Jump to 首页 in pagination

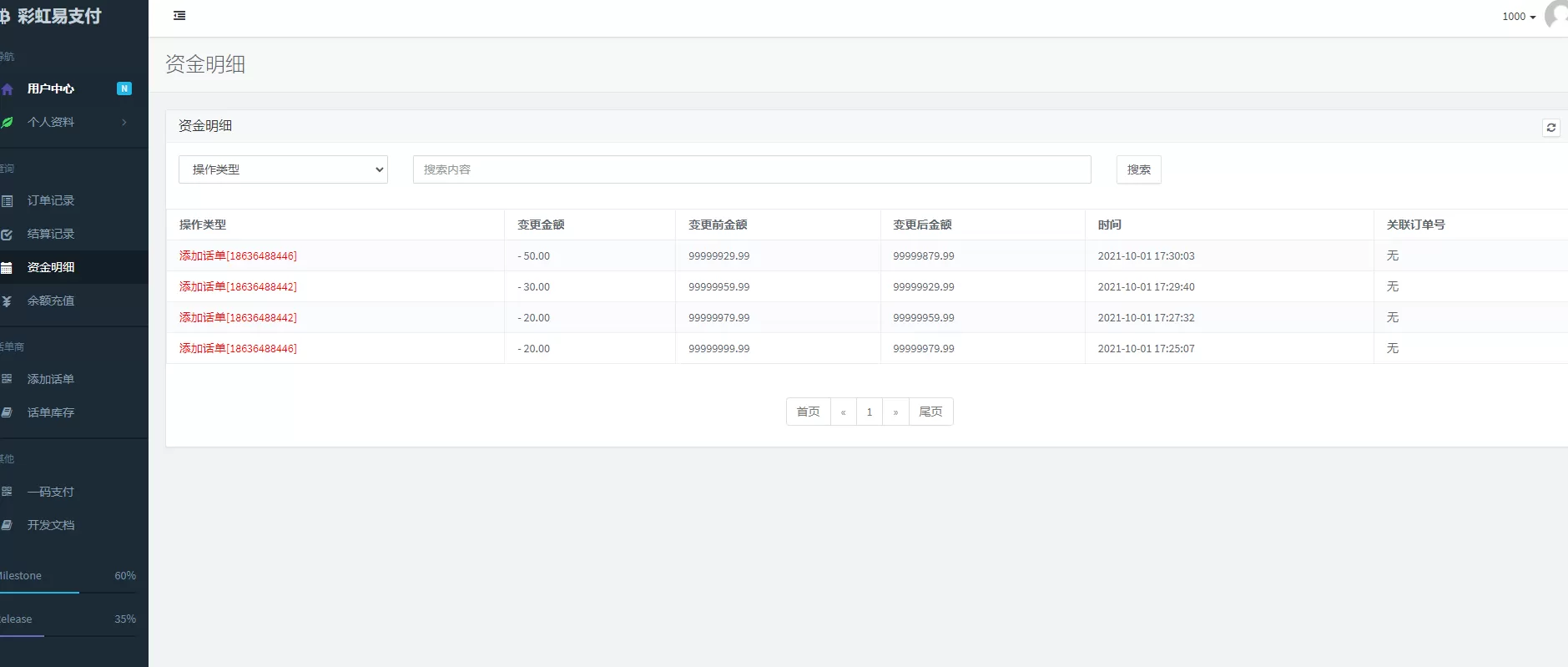[x=808, y=412]
